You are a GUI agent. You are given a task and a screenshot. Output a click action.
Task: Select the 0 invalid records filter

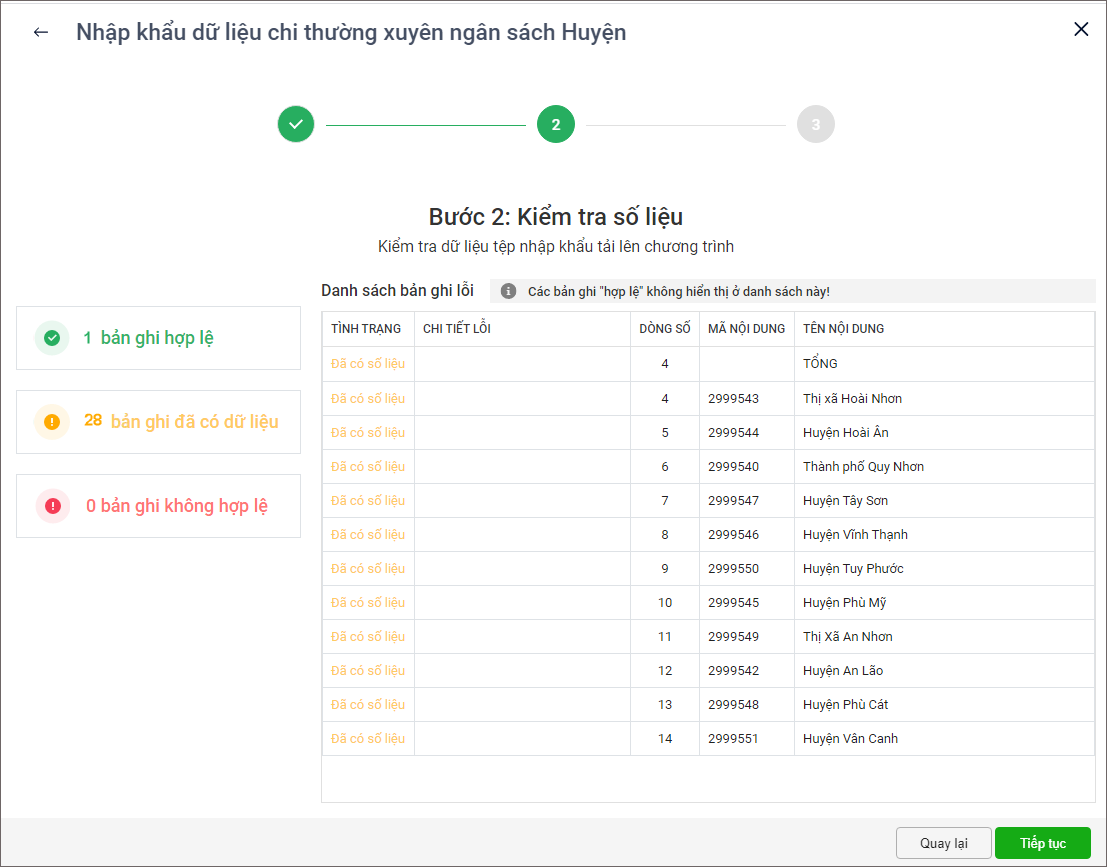tap(176, 506)
